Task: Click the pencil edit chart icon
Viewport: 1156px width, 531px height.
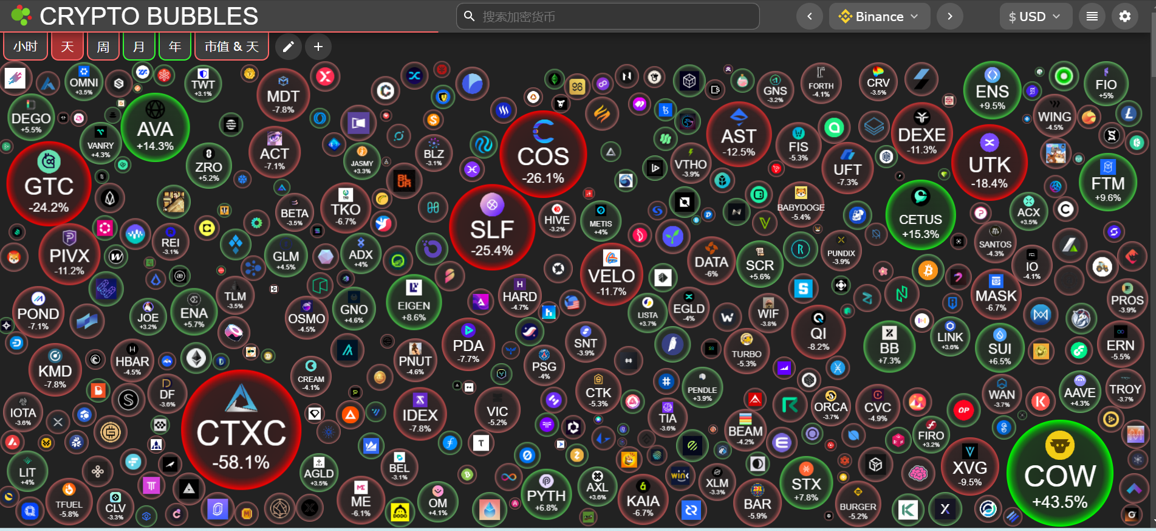Action: (288, 46)
